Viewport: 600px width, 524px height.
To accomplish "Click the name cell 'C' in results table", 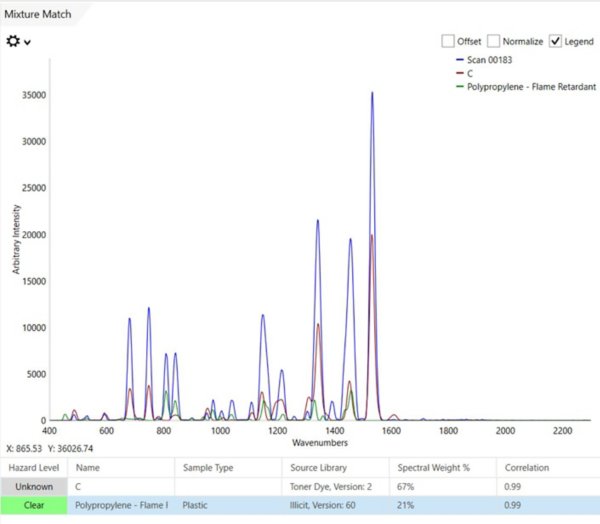I will [121, 486].
